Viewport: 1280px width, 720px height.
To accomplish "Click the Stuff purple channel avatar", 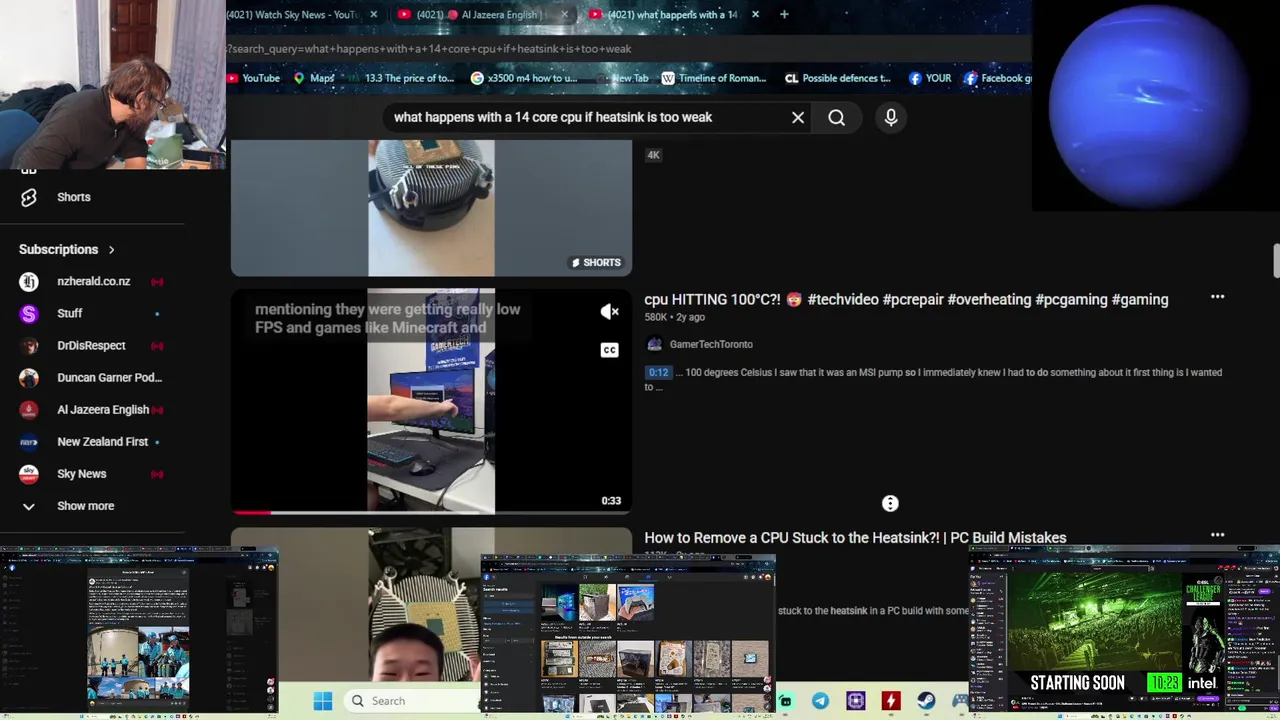I will 29,314.
